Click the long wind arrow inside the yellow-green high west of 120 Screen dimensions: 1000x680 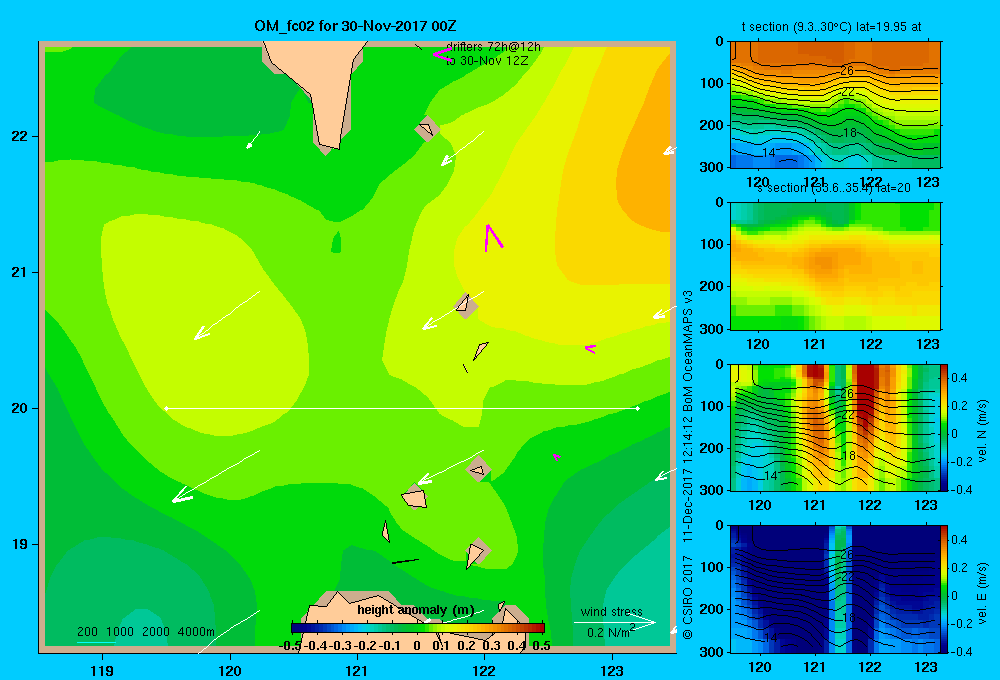coord(227,315)
